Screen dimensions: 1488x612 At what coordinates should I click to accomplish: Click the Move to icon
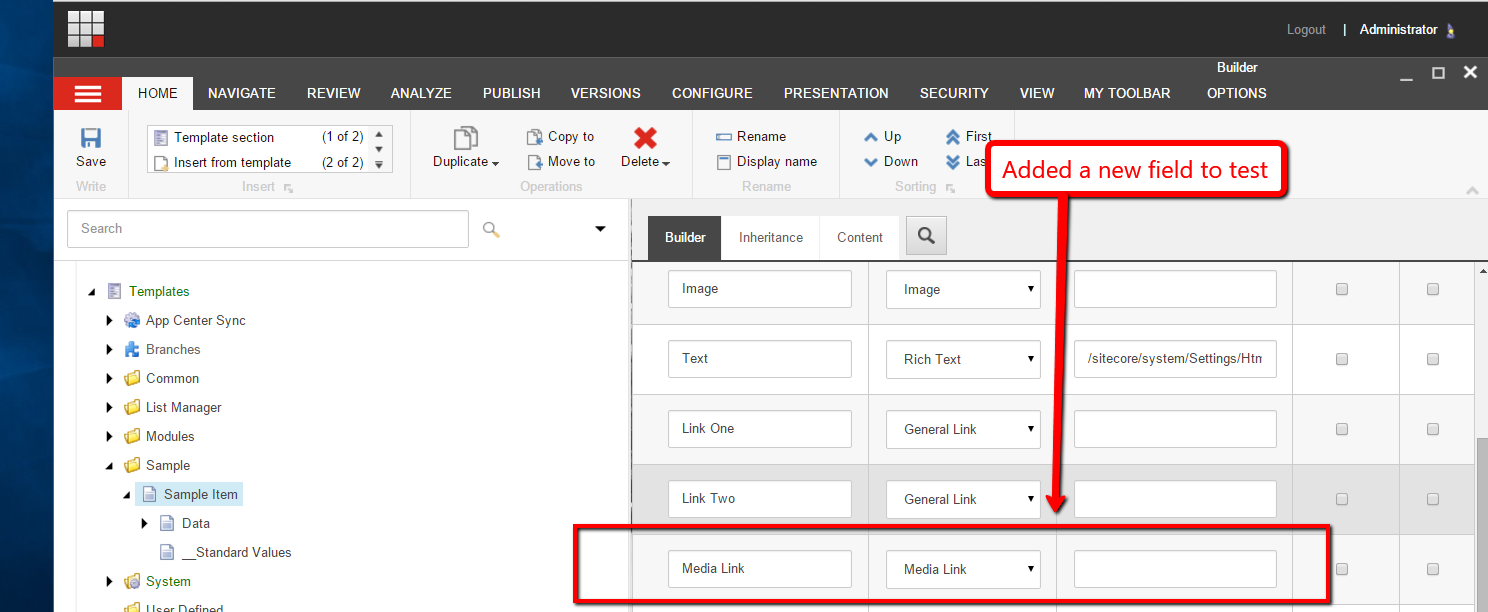click(535, 162)
